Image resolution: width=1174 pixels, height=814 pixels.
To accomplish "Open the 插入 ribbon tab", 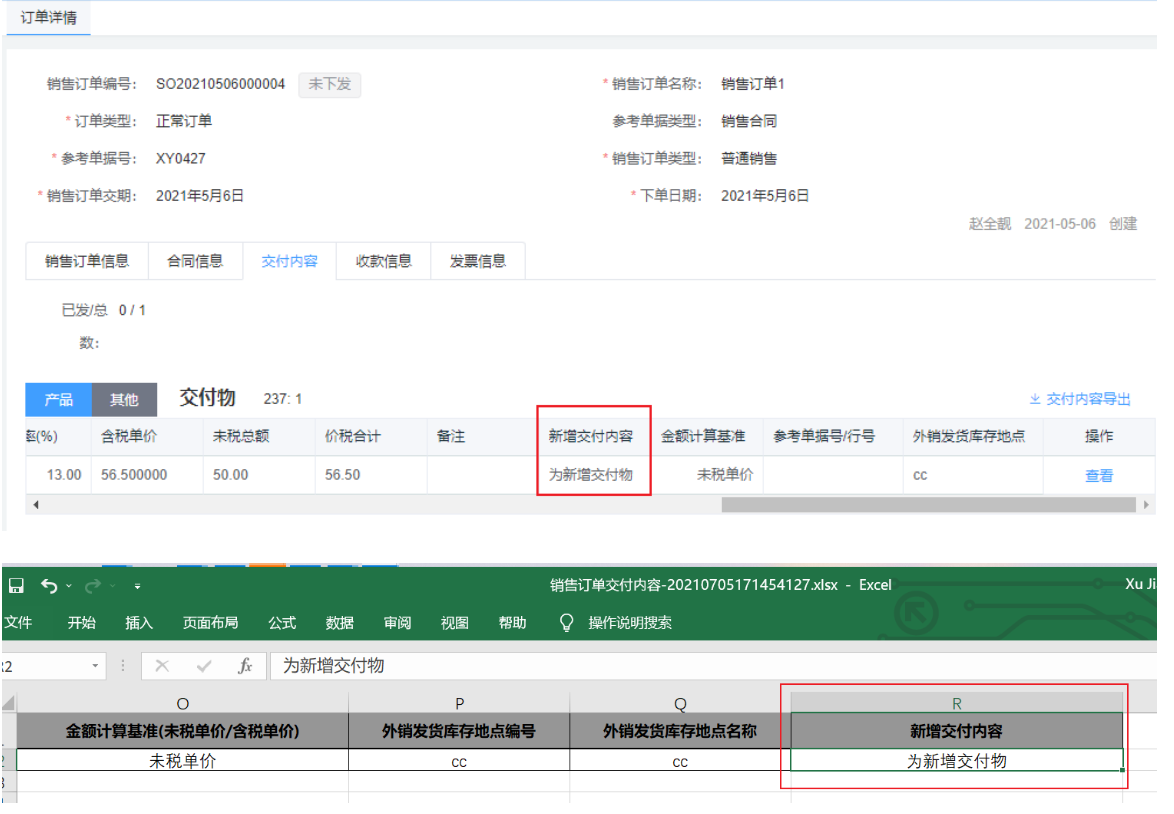I will pyautogui.click(x=139, y=623).
